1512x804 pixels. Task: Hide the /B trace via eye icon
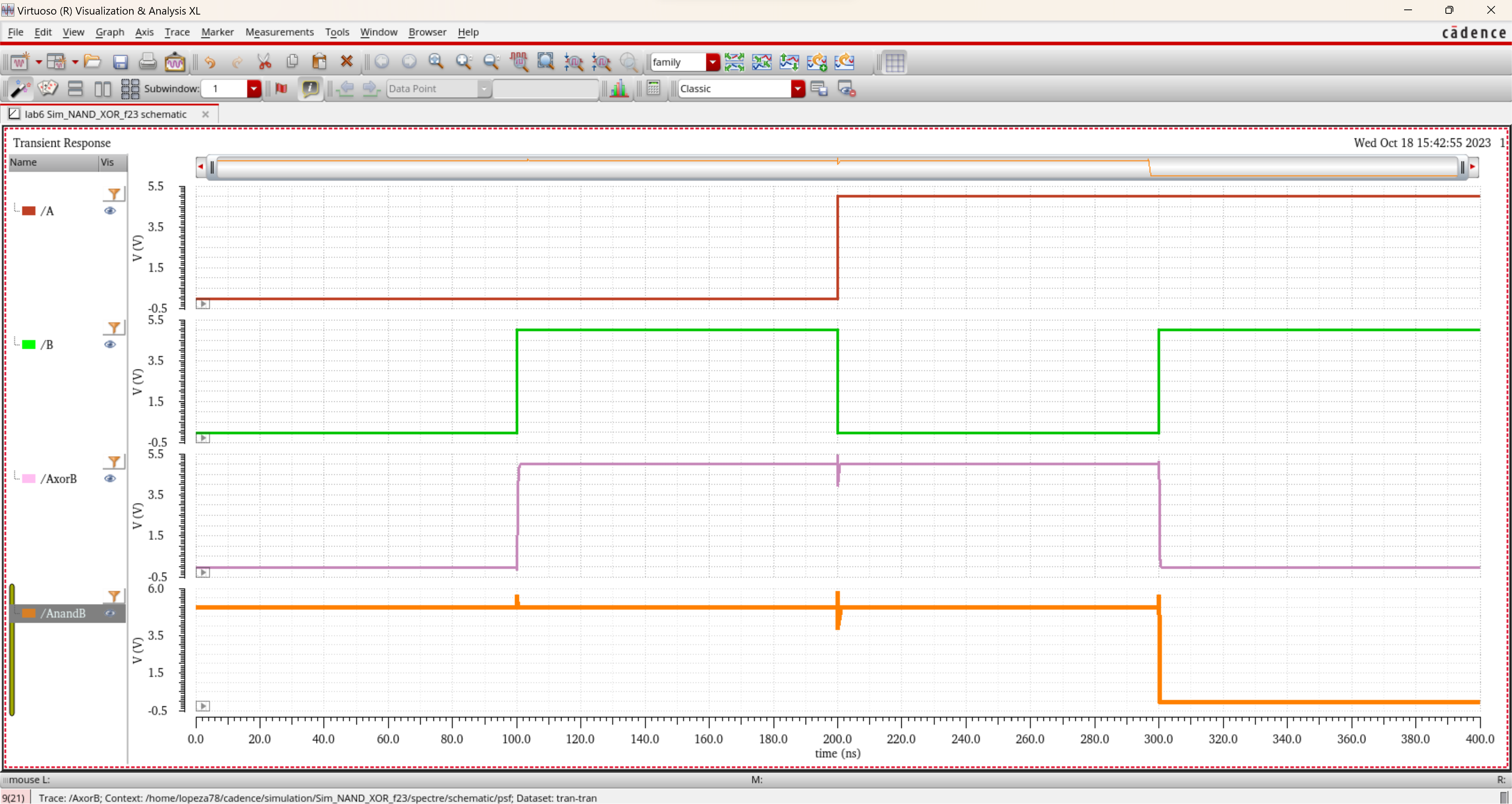pyautogui.click(x=110, y=345)
